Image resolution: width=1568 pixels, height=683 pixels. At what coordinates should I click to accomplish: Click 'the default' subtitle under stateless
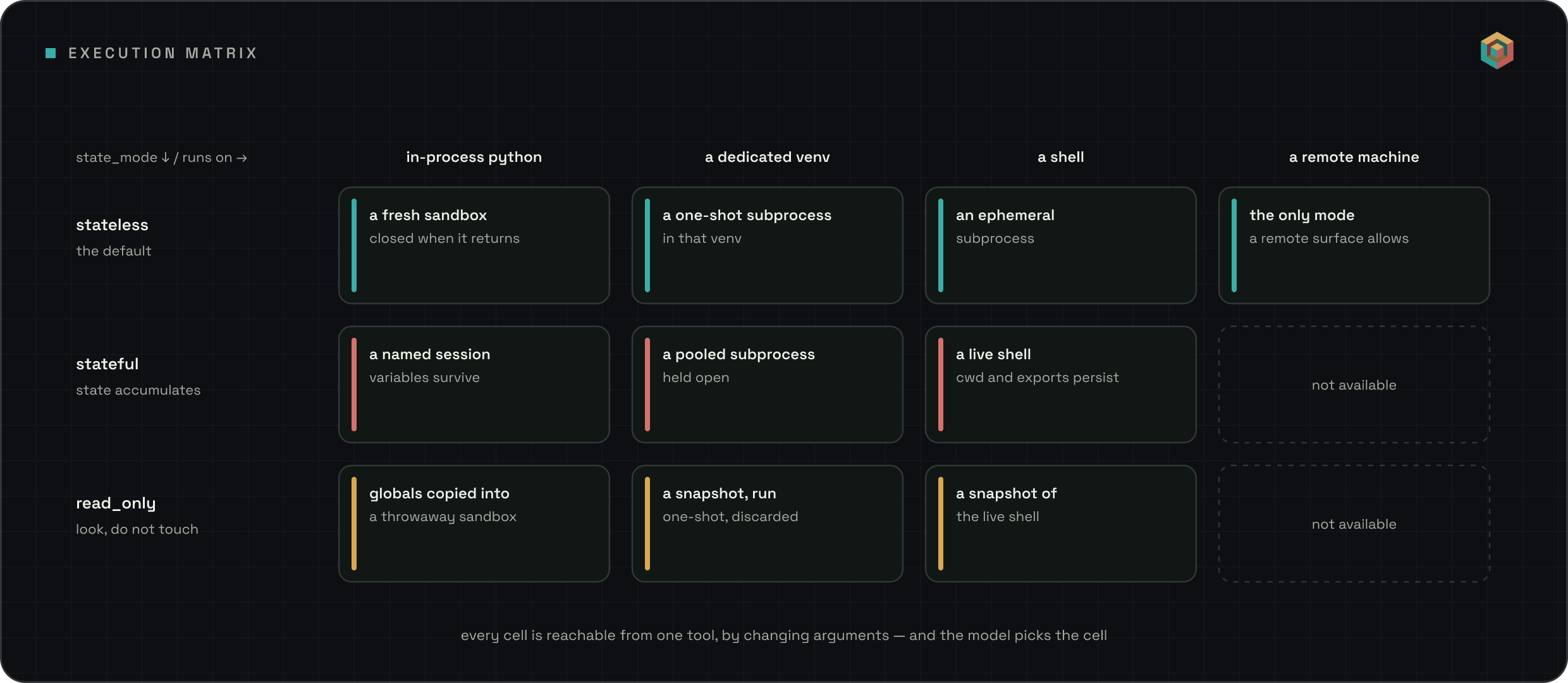pyautogui.click(x=114, y=251)
